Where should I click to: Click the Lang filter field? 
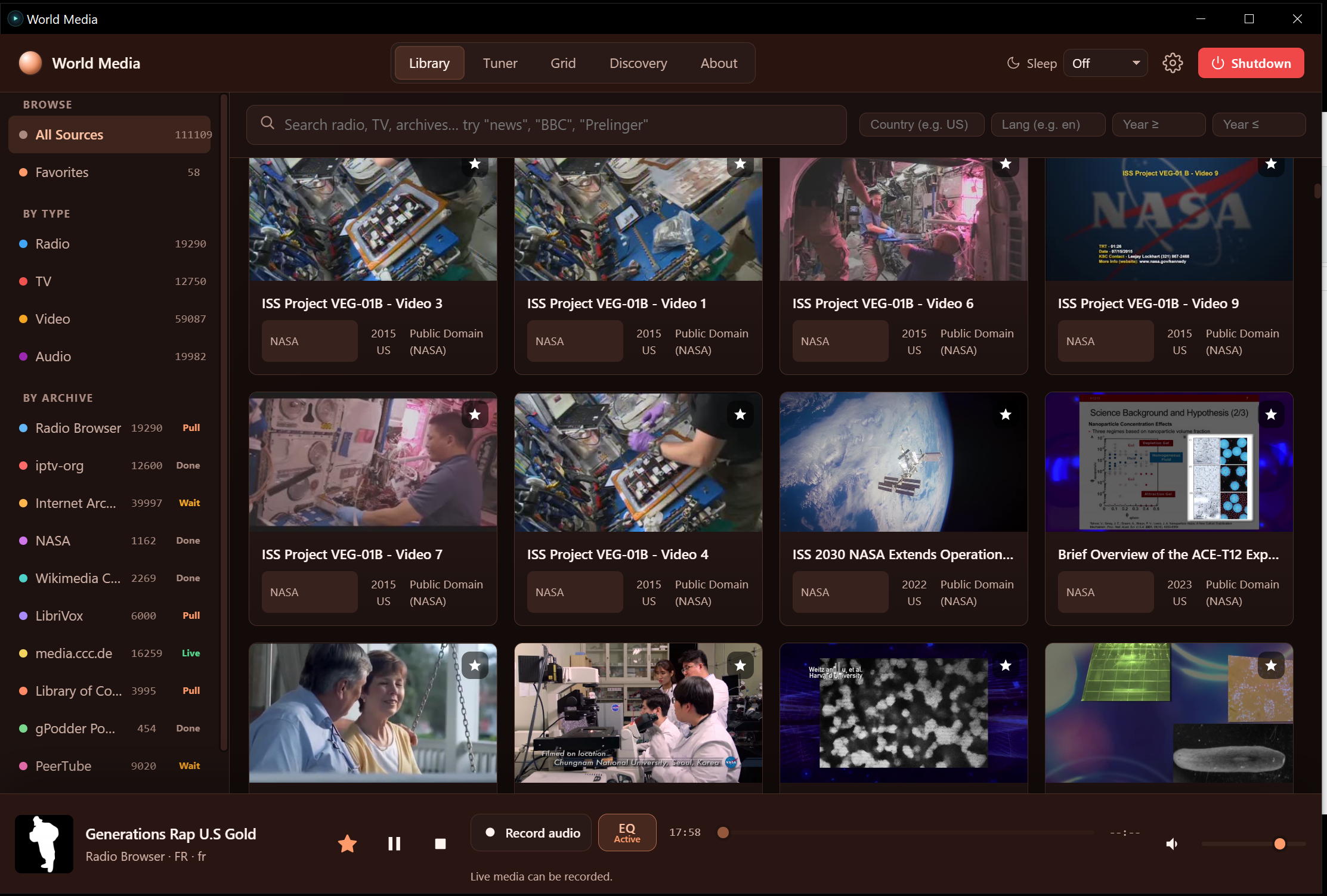coord(1048,125)
